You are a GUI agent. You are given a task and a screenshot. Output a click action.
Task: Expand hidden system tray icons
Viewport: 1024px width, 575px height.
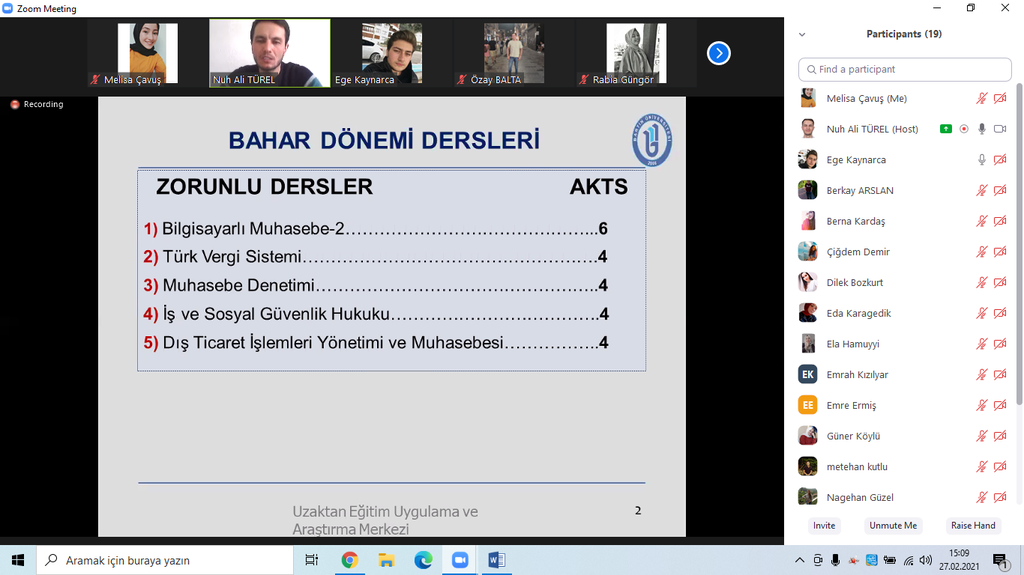click(799, 560)
